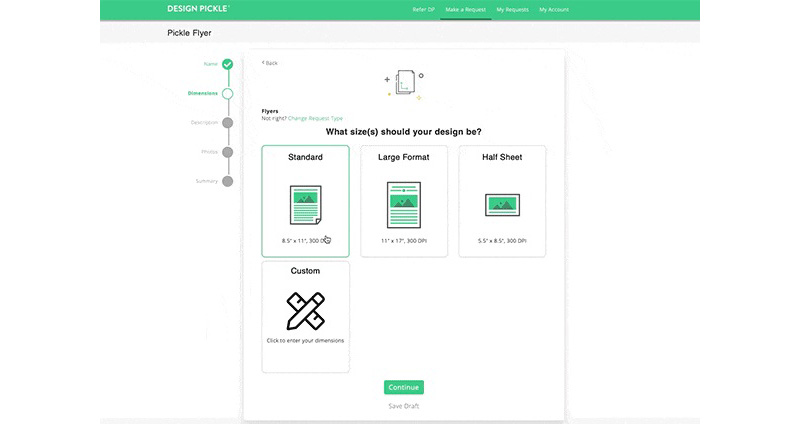Open My Account

coord(554,10)
